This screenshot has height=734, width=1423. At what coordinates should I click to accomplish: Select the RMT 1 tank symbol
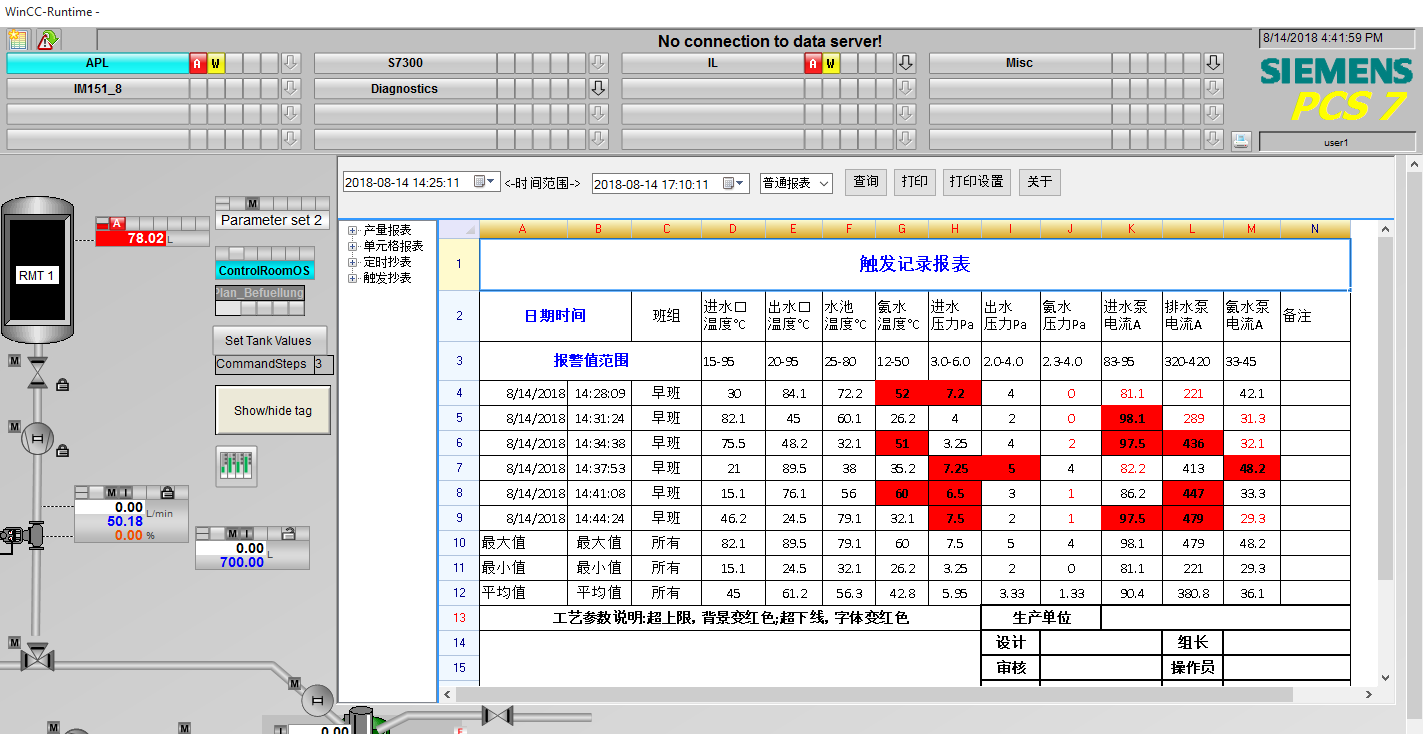tap(37, 275)
